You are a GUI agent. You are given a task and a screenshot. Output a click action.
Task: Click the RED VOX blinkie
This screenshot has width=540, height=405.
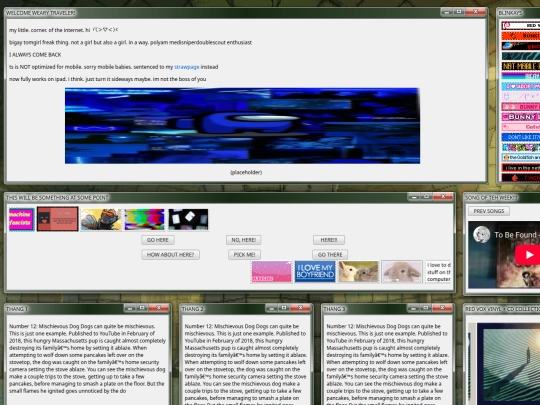(521, 25)
